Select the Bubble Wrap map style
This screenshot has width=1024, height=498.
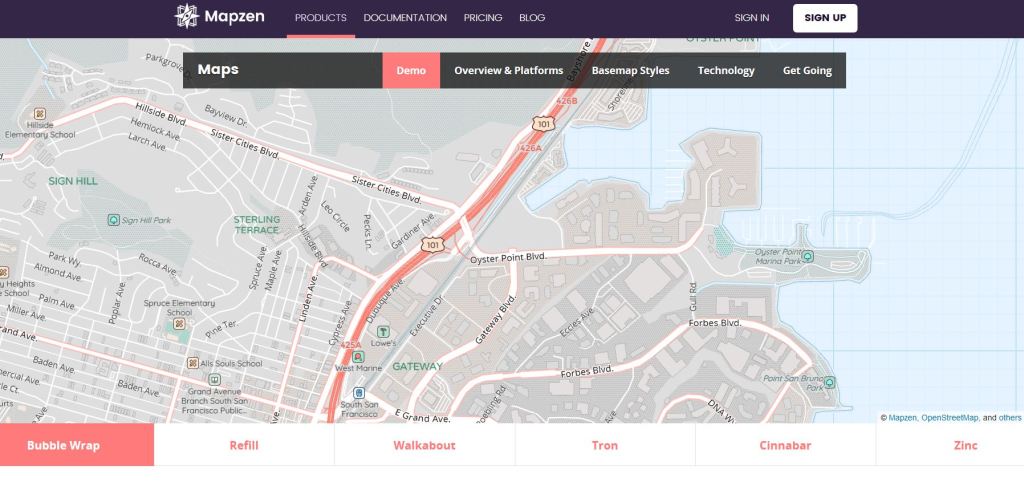click(x=76, y=445)
